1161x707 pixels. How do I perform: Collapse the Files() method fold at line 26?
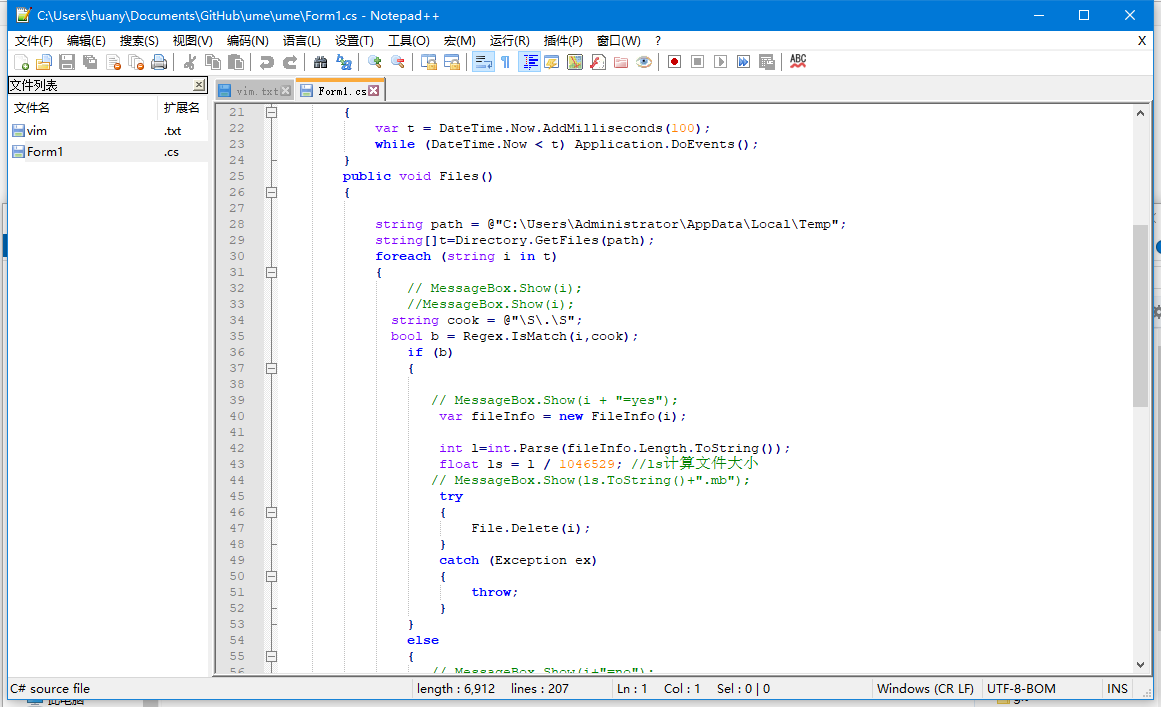[272, 192]
